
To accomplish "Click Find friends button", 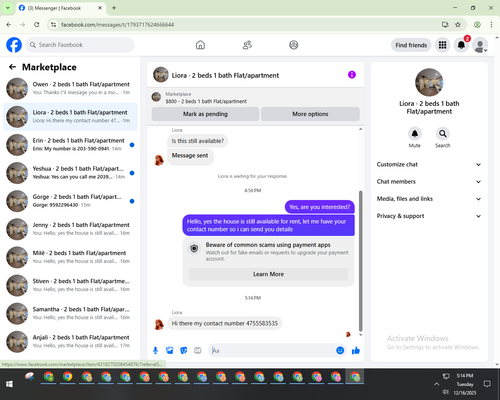I will pos(411,45).
